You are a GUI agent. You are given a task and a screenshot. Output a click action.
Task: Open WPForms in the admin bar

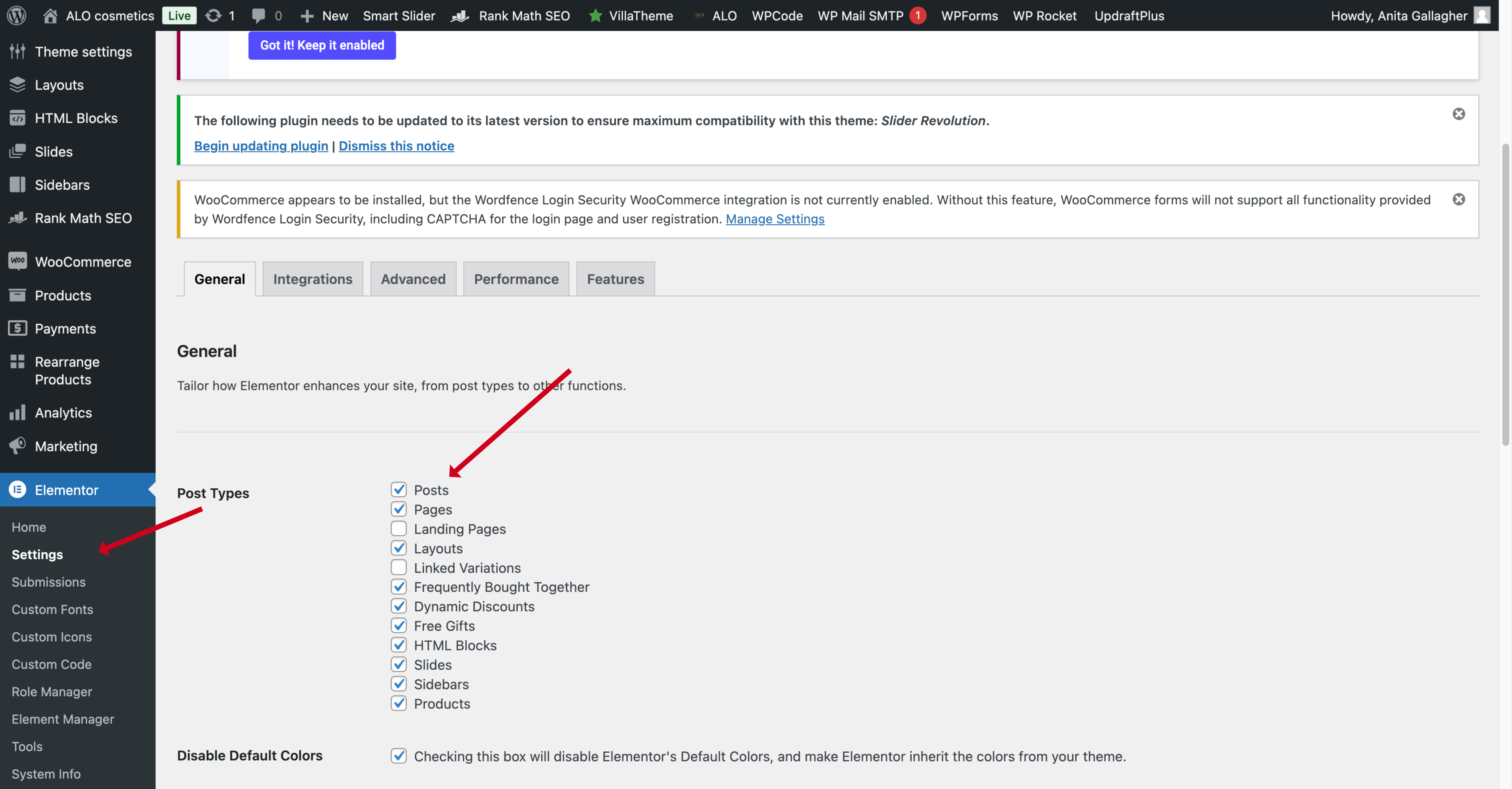point(970,16)
